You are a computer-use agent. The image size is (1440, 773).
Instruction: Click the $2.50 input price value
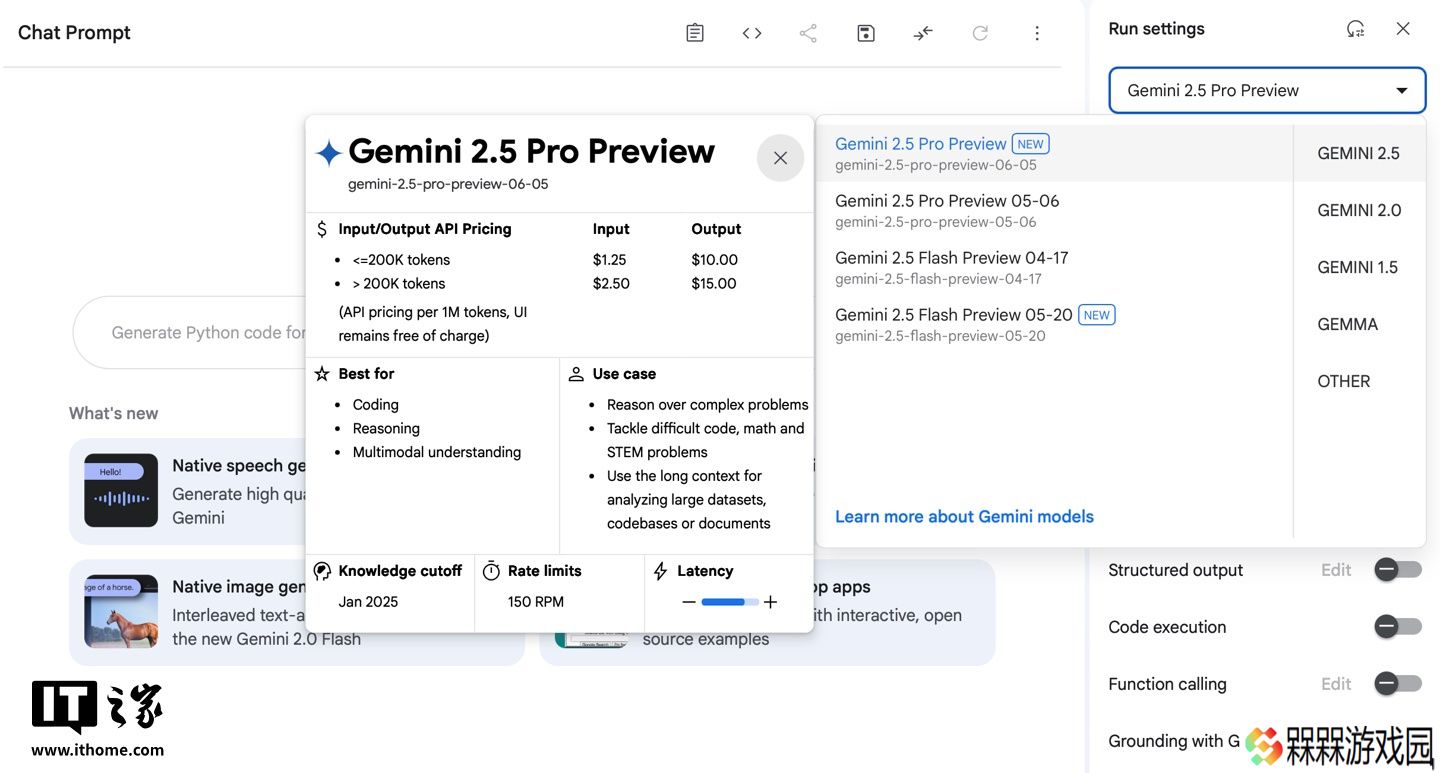coord(611,283)
